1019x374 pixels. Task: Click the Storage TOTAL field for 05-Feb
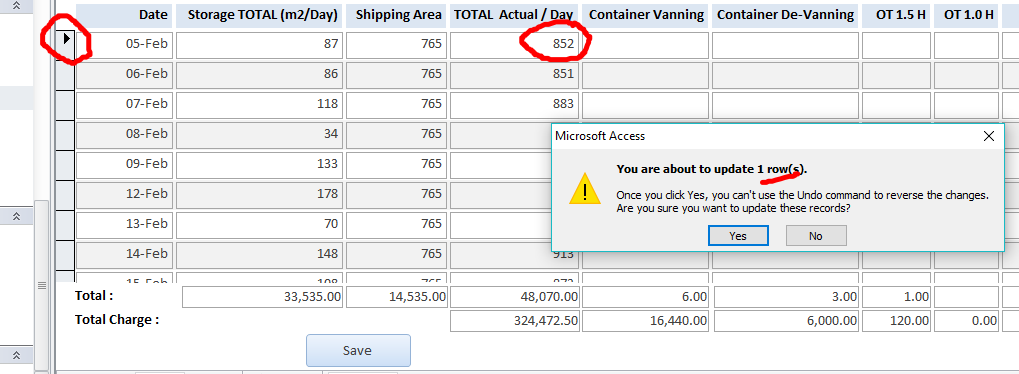pyautogui.click(x=259, y=44)
